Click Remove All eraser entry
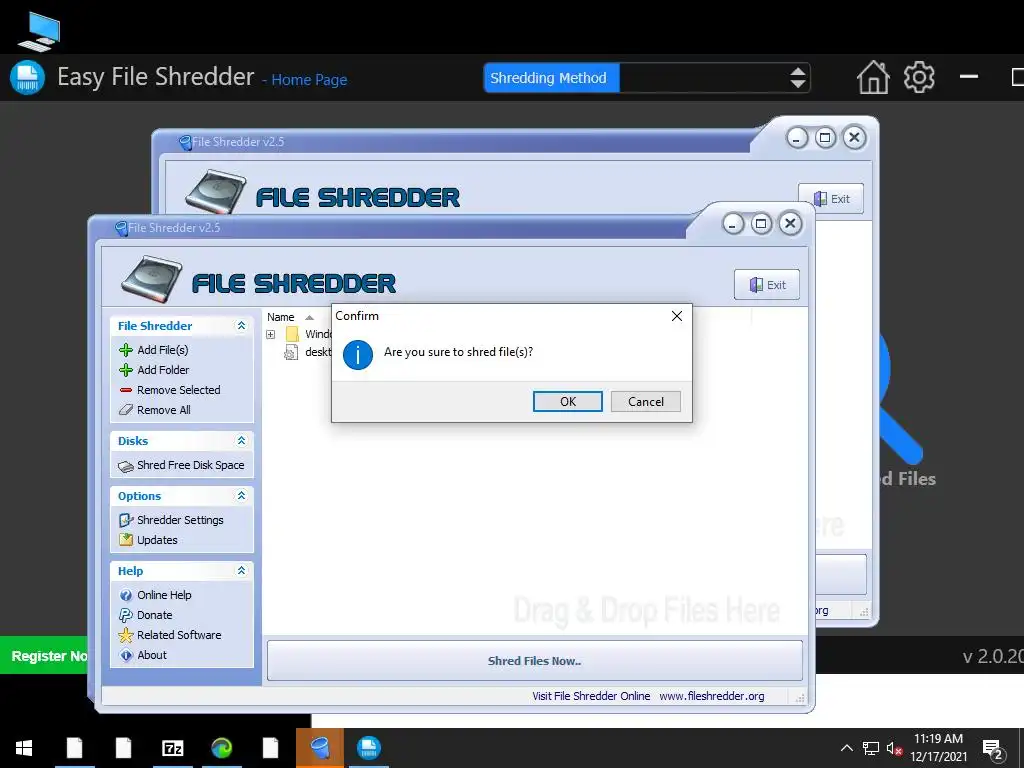The height and width of the screenshot is (768, 1024). coord(155,410)
